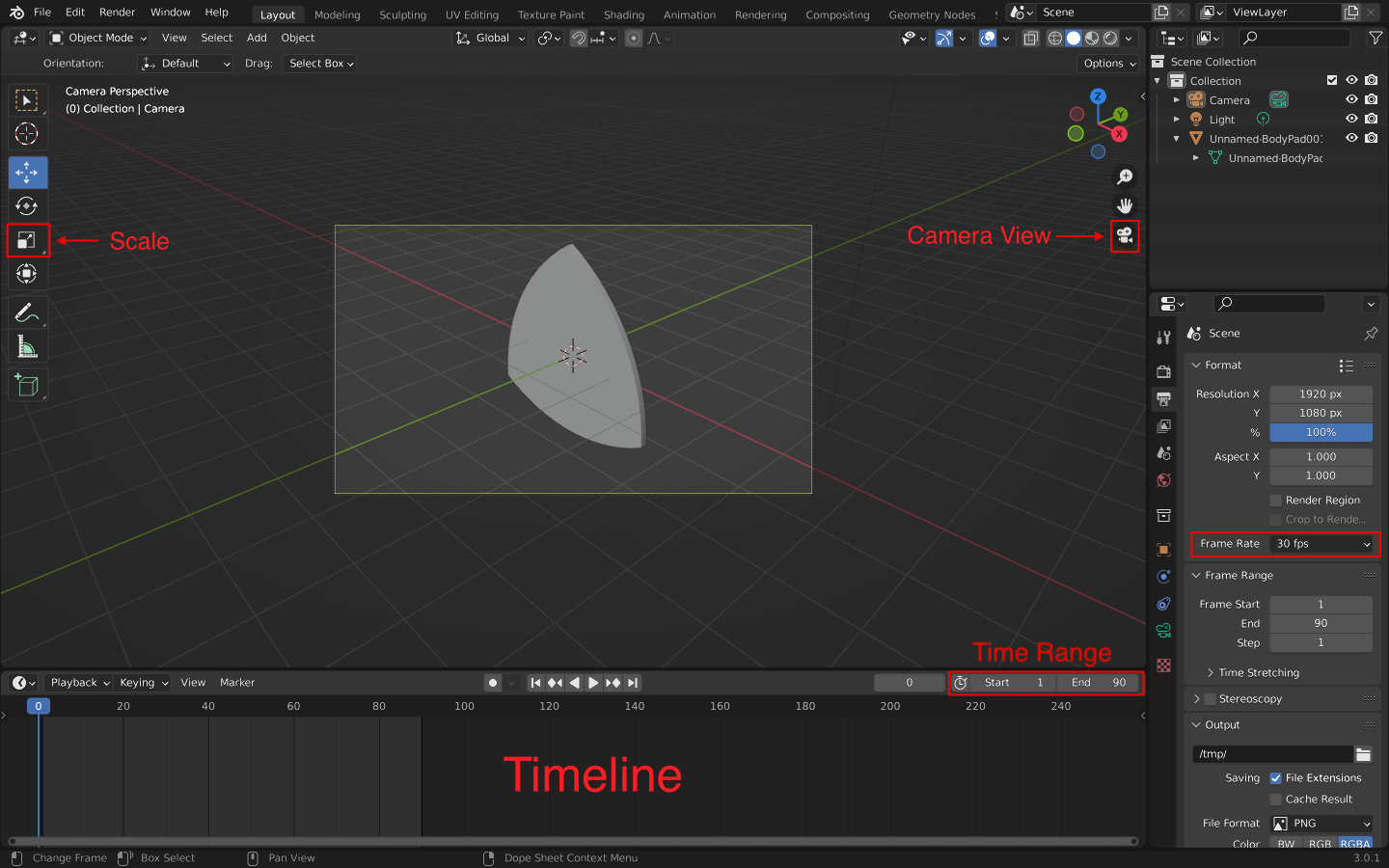Open the Options panel in the viewport header

click(1107, 63)
